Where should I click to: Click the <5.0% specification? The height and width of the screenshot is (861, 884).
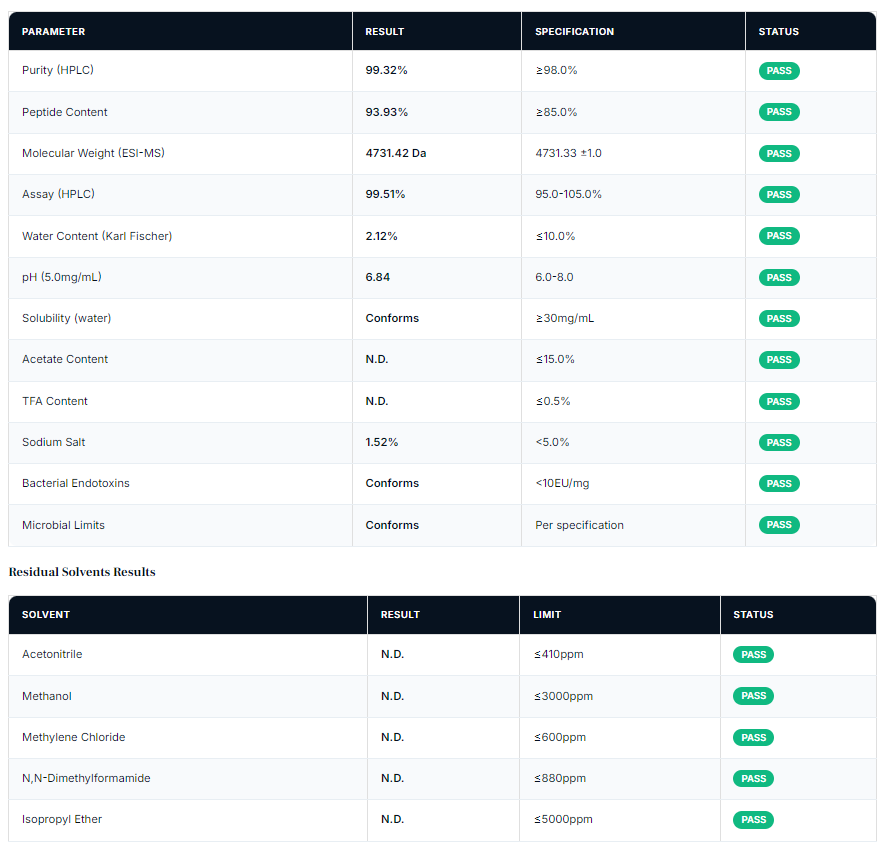point(552,442)
